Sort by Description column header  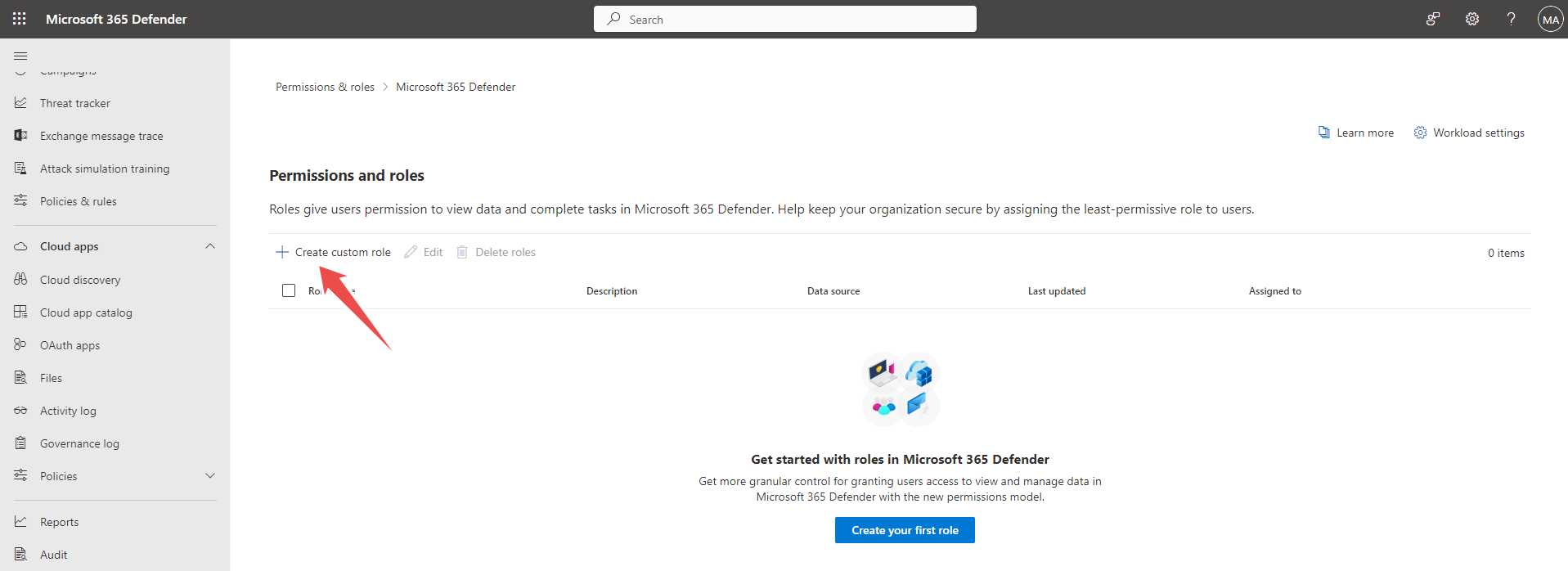point(612,291)
